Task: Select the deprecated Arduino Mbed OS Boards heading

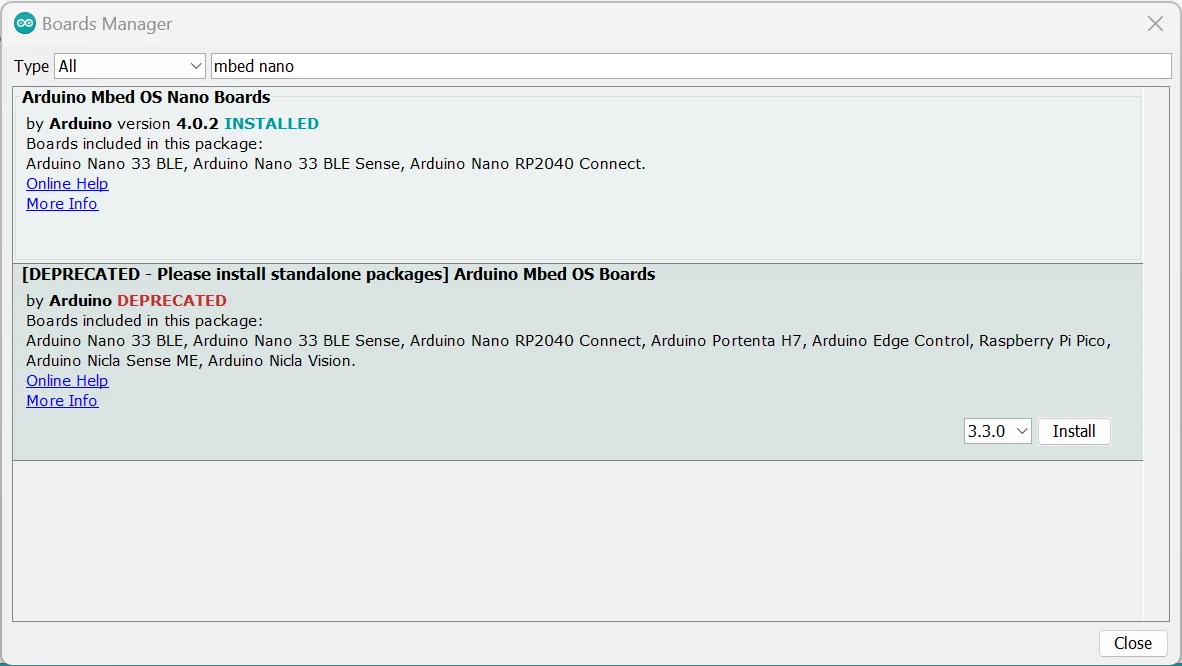Action: click(x=338, y=275)
